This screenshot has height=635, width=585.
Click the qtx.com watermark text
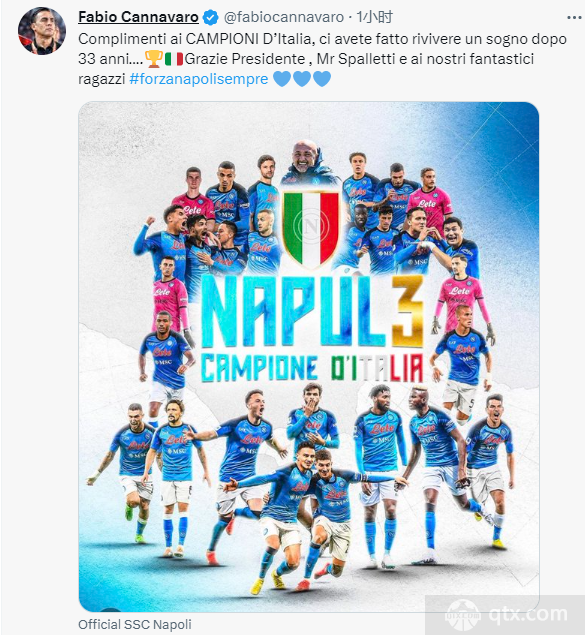528,615
